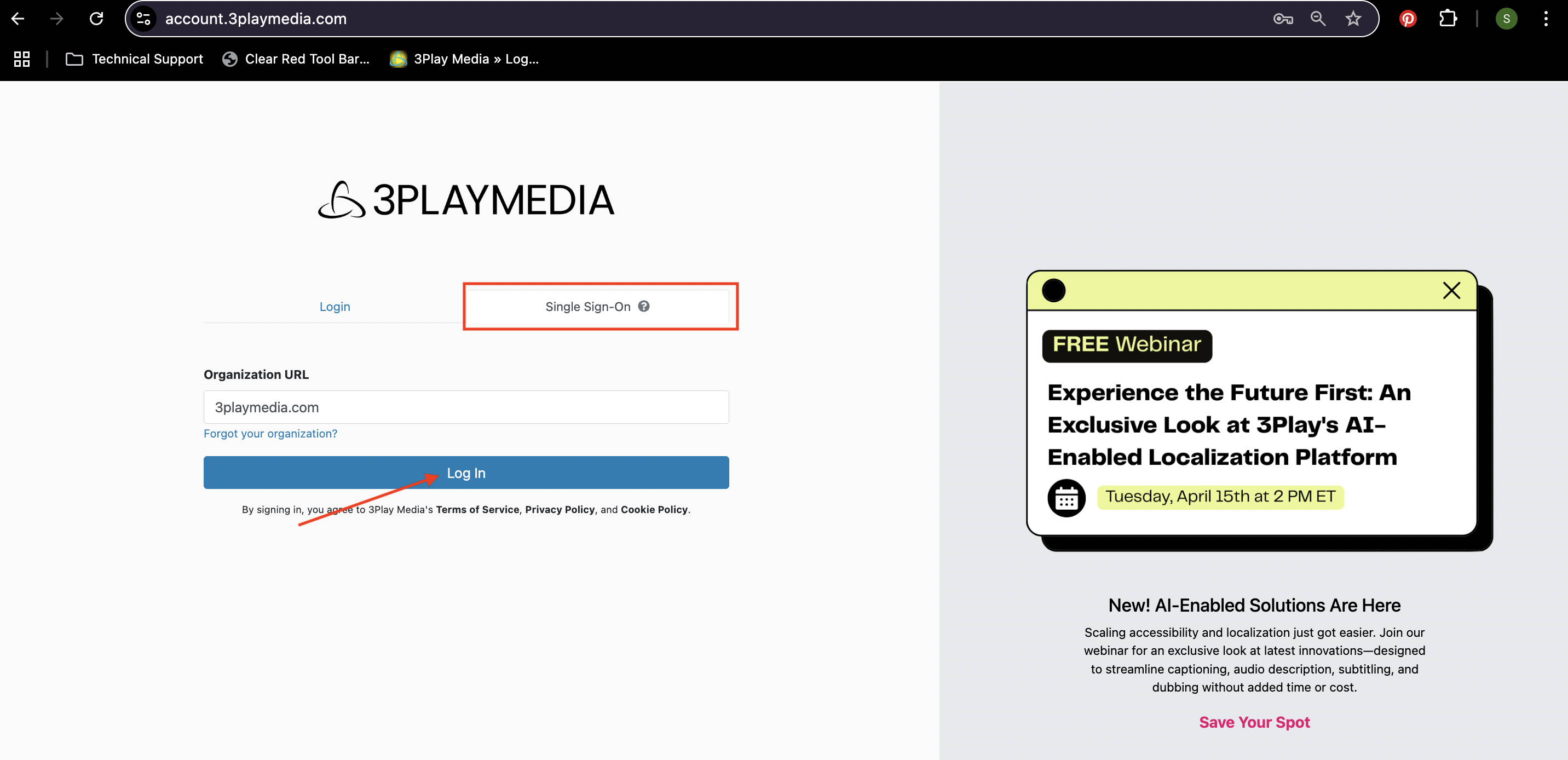Click the Save Your Spot link

pyautogui.click(x=1254, y=722)
